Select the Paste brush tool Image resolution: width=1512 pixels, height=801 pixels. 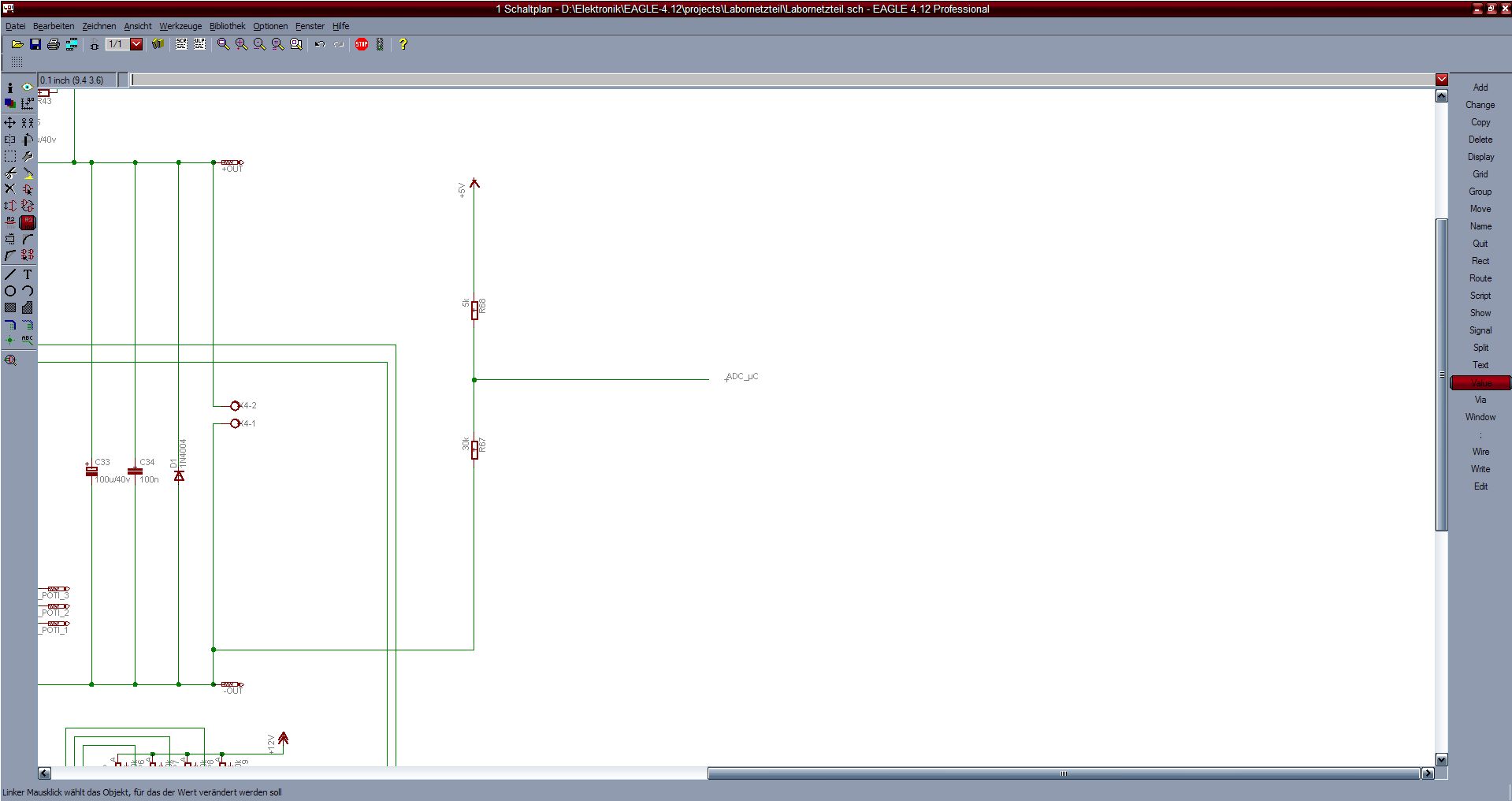[28, 173]
